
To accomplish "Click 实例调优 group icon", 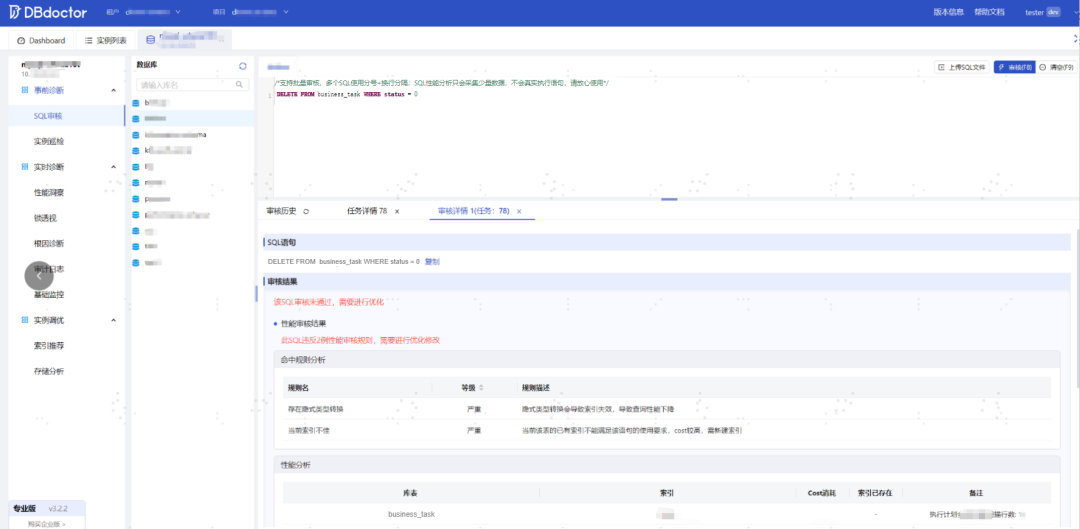I will point(25,320).
